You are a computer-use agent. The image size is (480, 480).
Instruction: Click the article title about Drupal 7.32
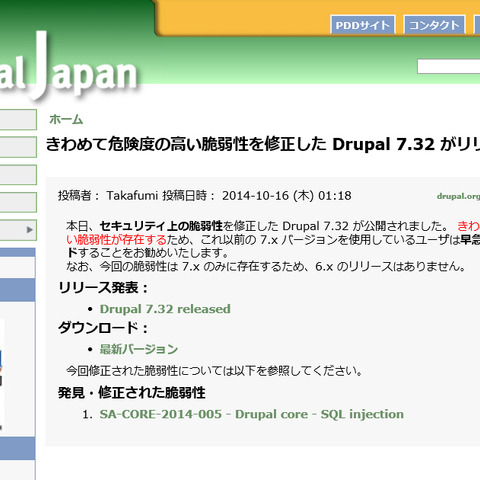263,145
